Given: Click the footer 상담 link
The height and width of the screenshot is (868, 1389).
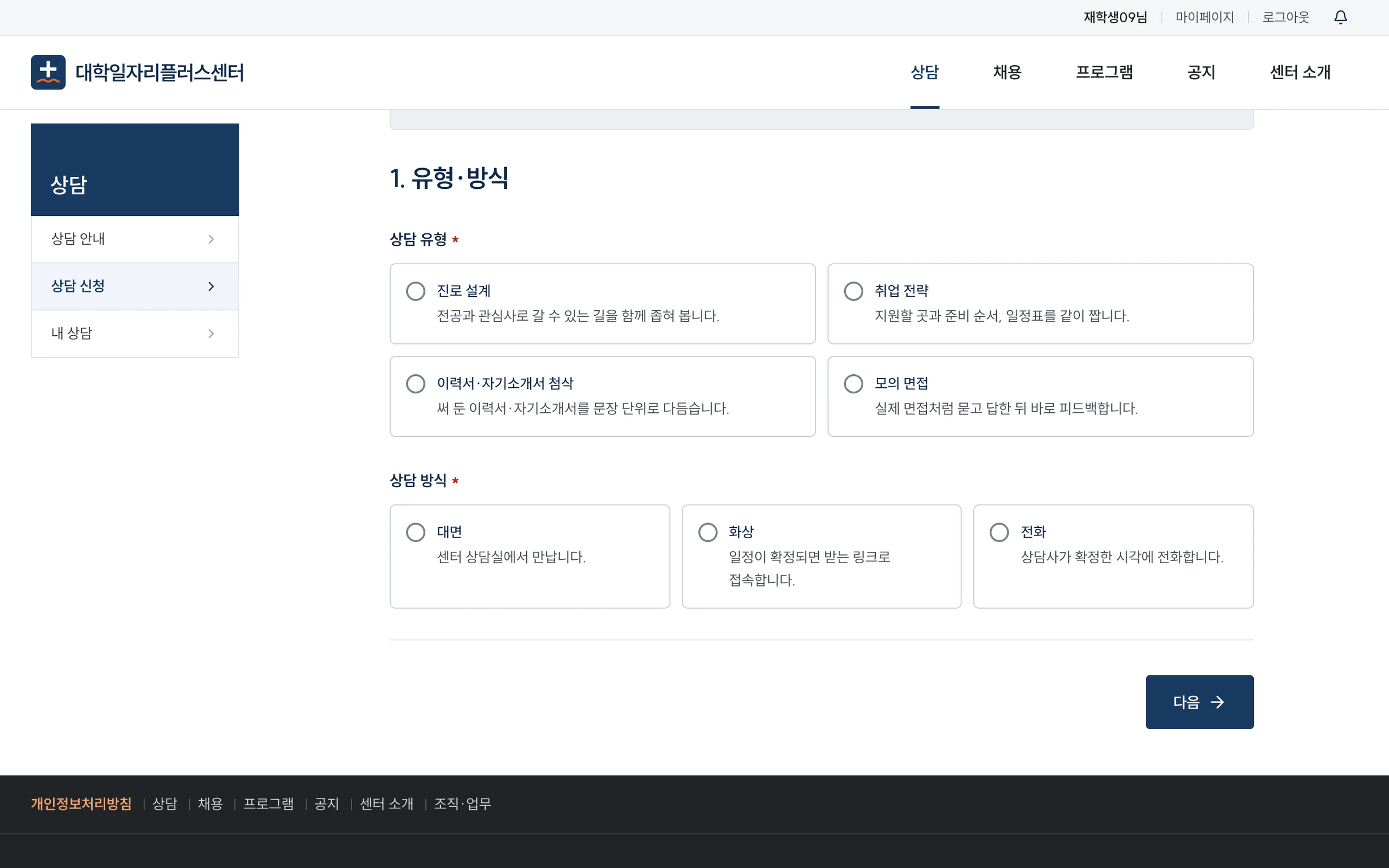Looking at the screenshot, I should (165, 803).
